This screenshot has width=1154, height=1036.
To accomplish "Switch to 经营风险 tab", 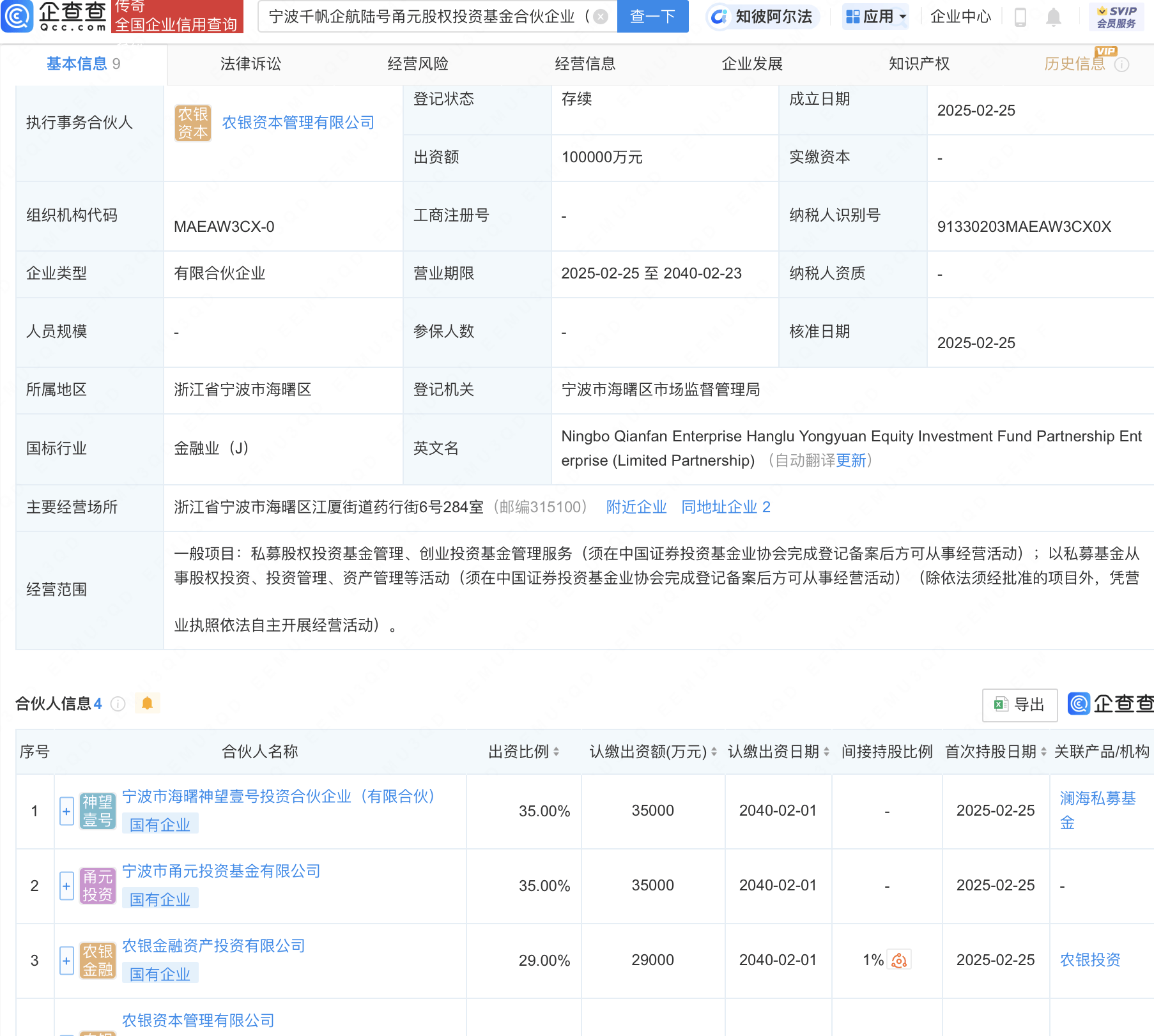I will pos(418,64).
